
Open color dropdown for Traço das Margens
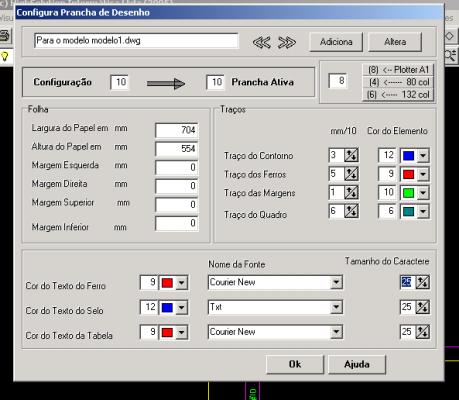(423, 193)
